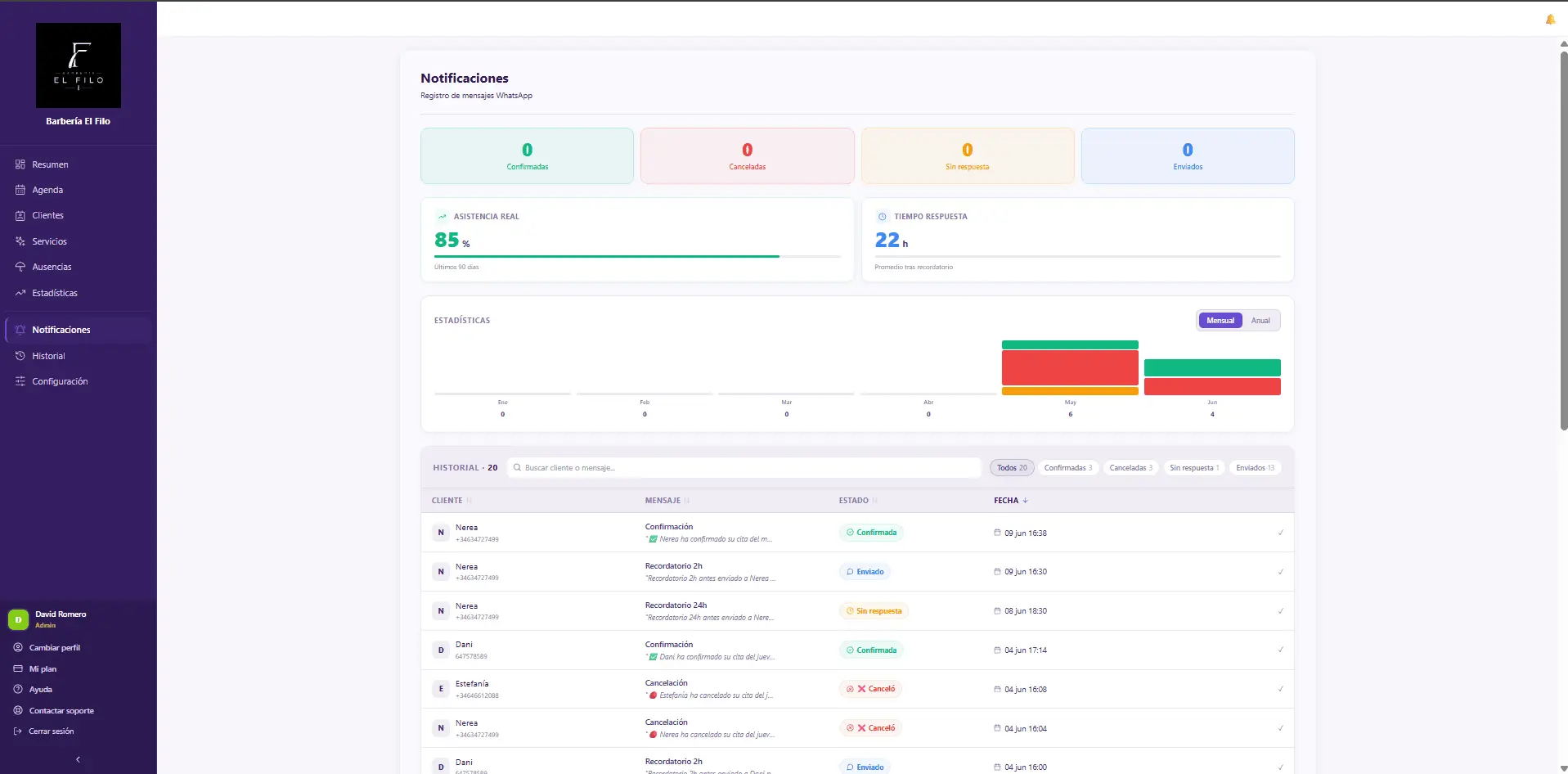Click the Estadísticas trend icon

(x=20, y=293)
